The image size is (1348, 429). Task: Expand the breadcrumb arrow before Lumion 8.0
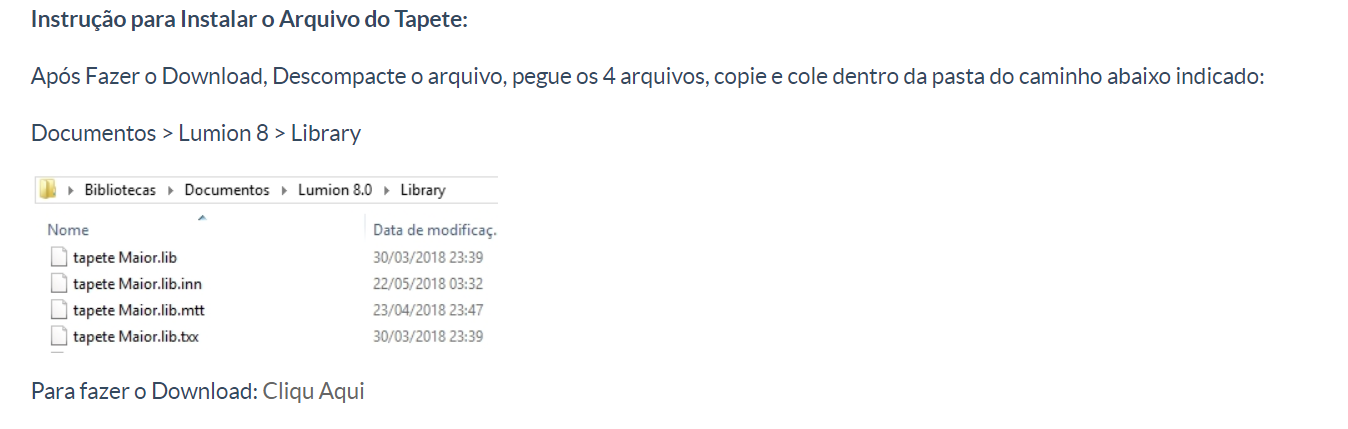pyautogui.click(x=285, y=190)
